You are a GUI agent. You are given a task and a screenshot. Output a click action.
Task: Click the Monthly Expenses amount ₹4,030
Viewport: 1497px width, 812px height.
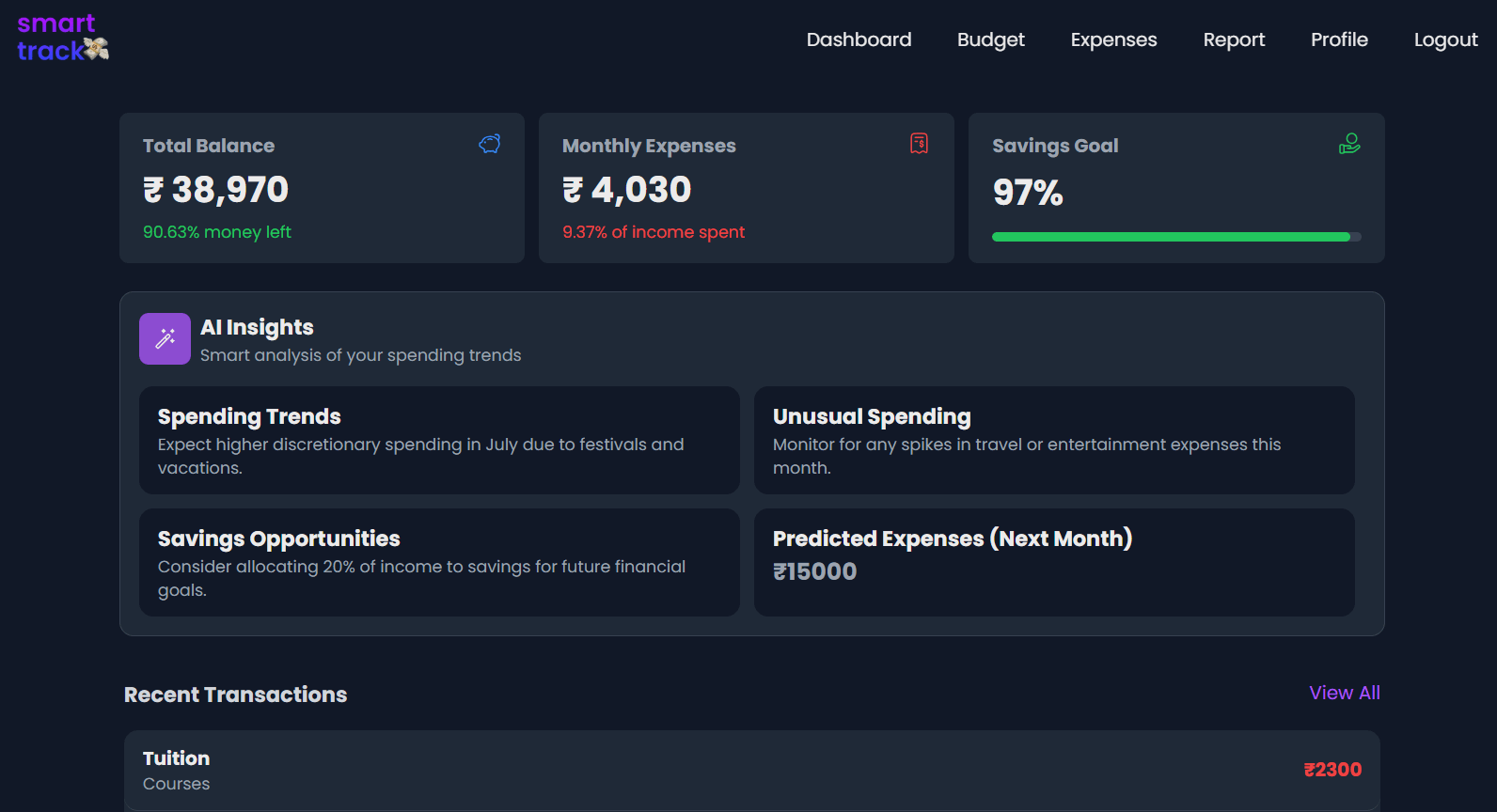tap(627, 190)
